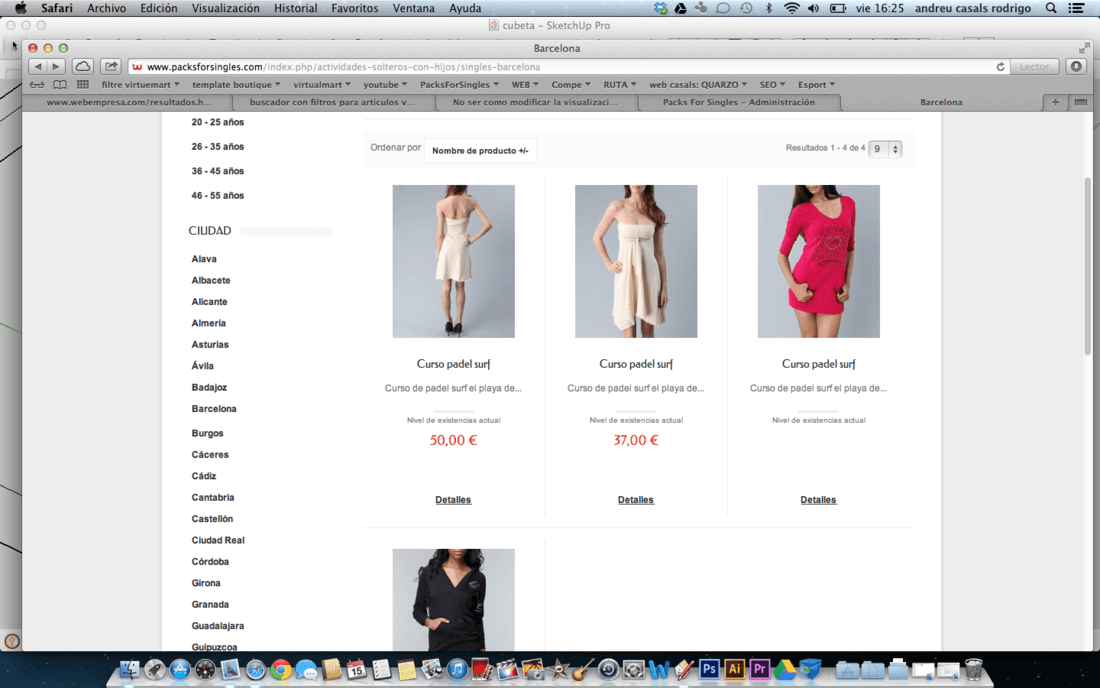Add a new tab with plus button

click(x=1055, y=102)
